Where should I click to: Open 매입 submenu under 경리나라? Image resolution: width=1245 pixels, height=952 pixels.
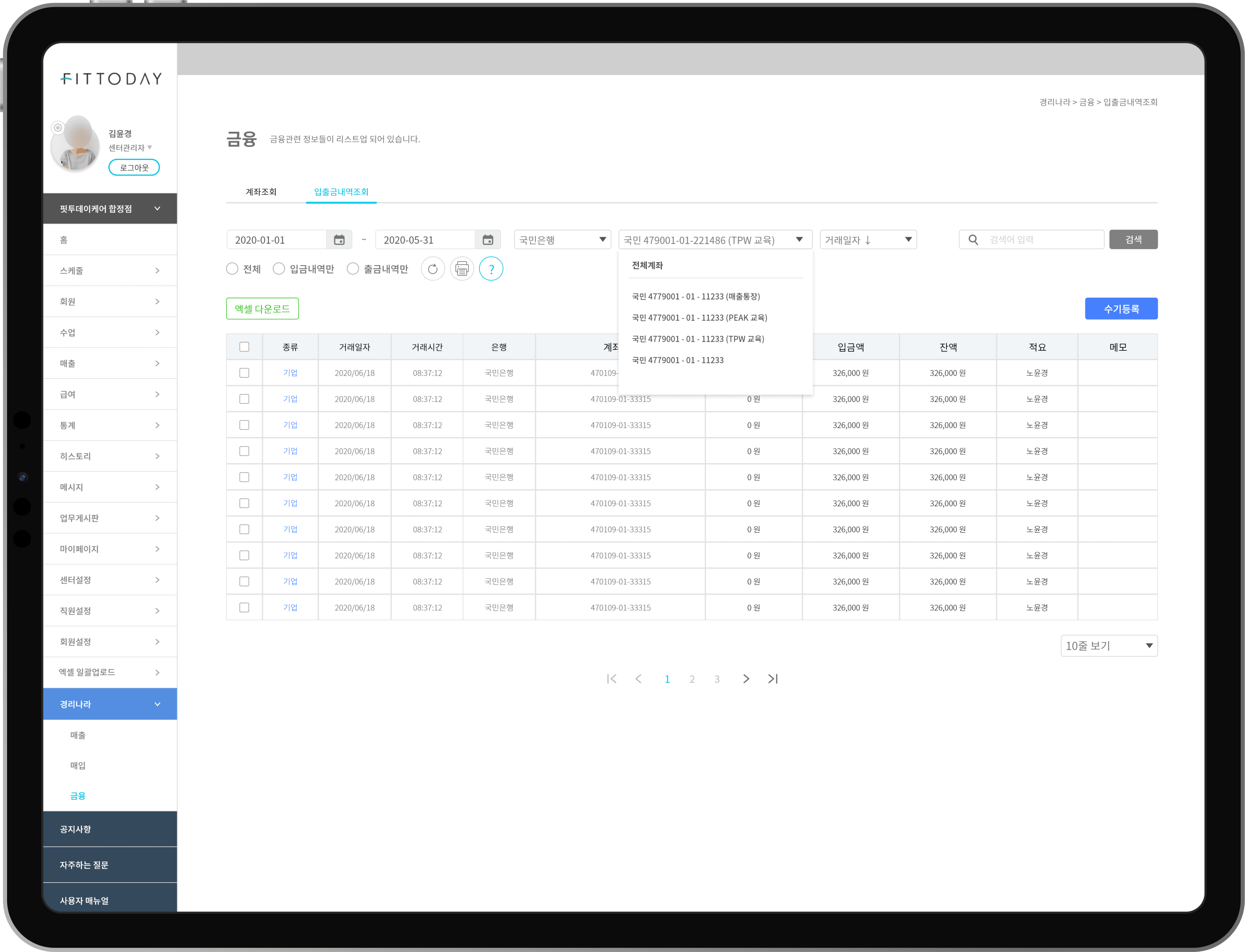coord(78,765)
